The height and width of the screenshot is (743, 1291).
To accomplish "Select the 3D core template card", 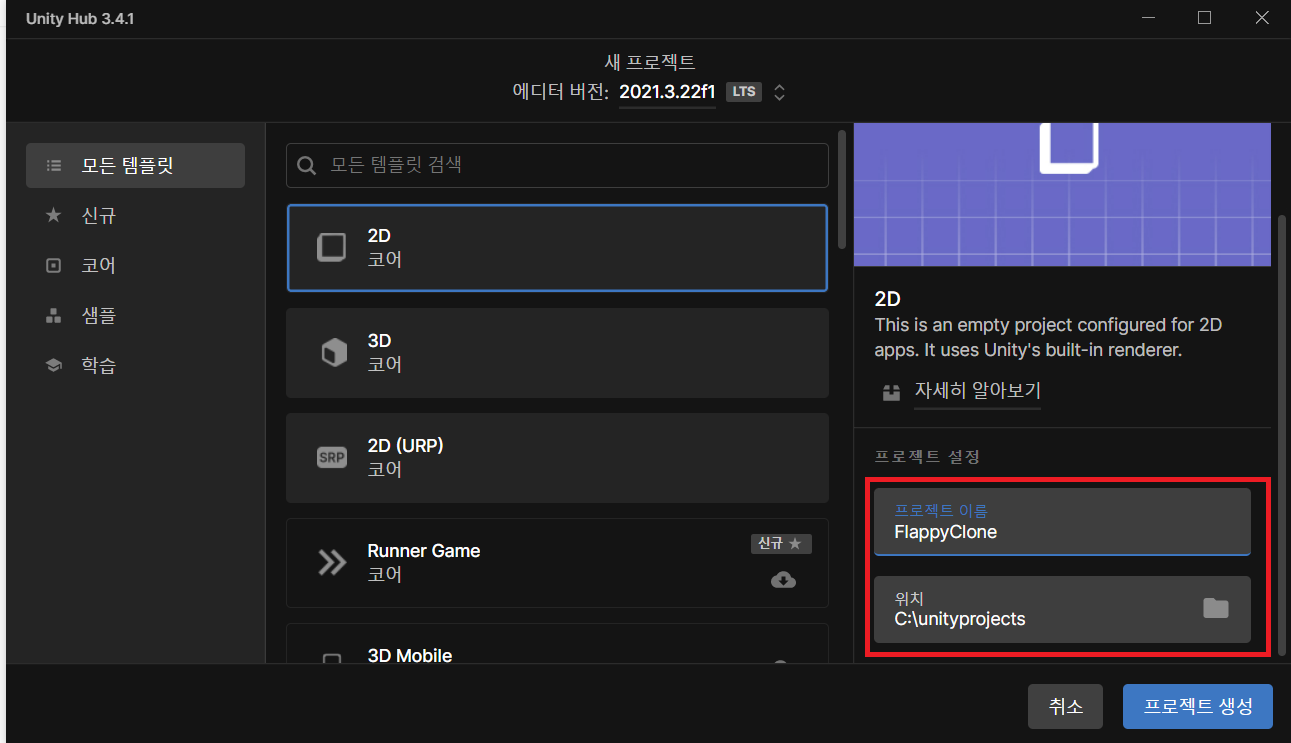I will pos(557,353).
